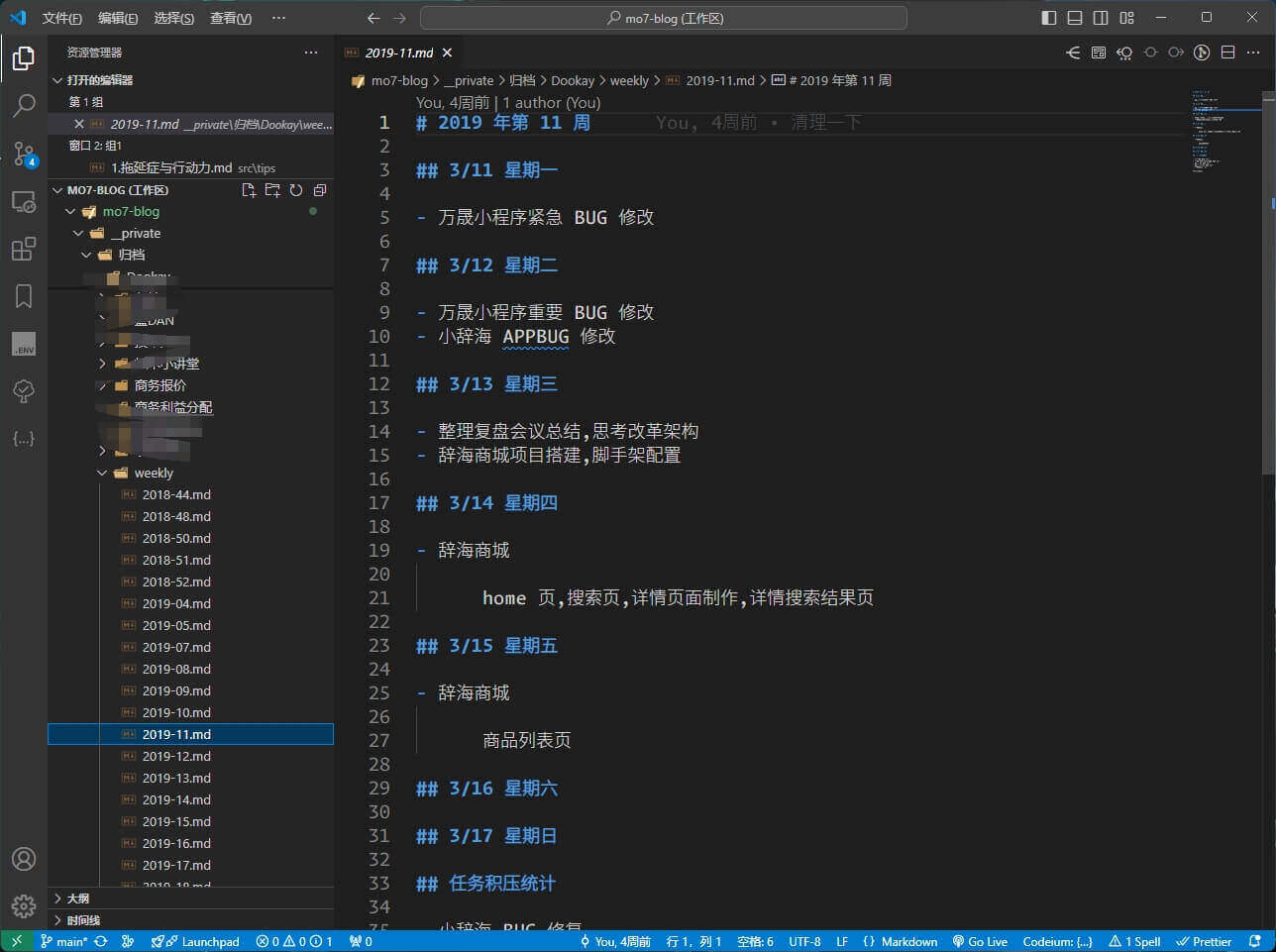
Task: Close the 2019-11.md editor tab
Action: (447, 53)
